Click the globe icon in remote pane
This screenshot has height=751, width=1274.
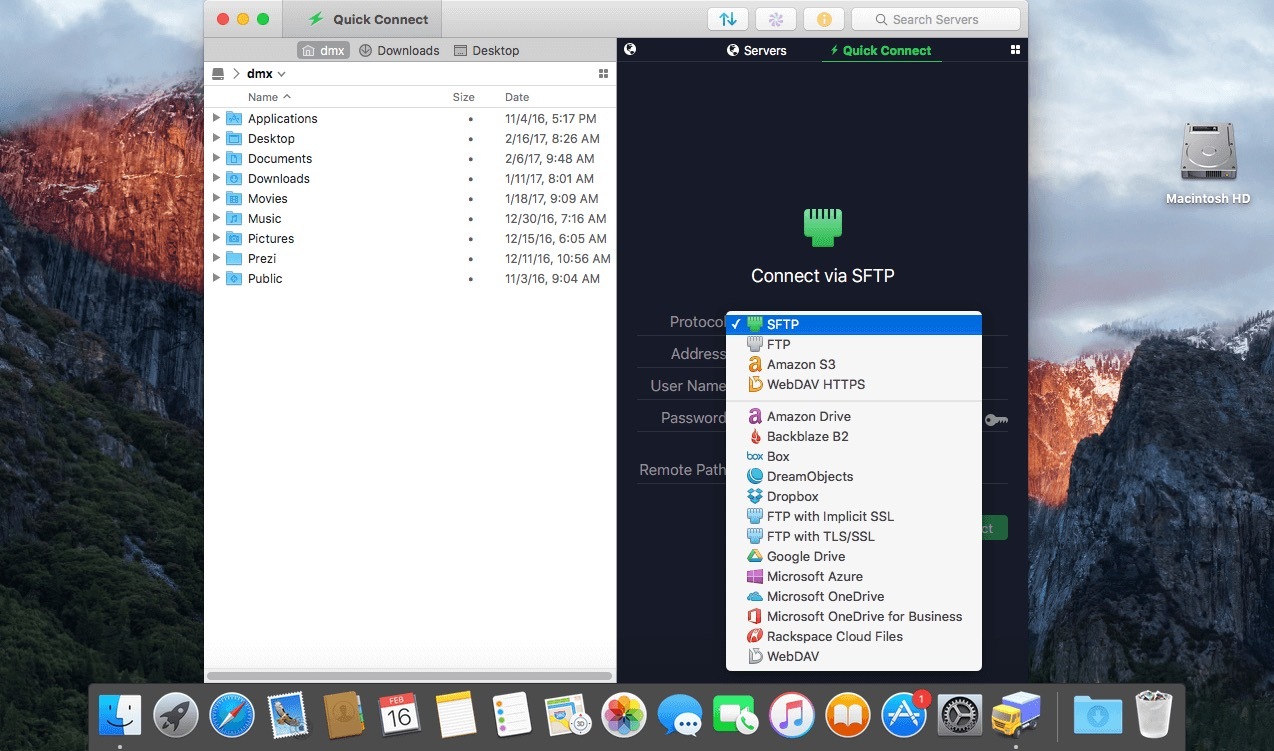(630, 49)
